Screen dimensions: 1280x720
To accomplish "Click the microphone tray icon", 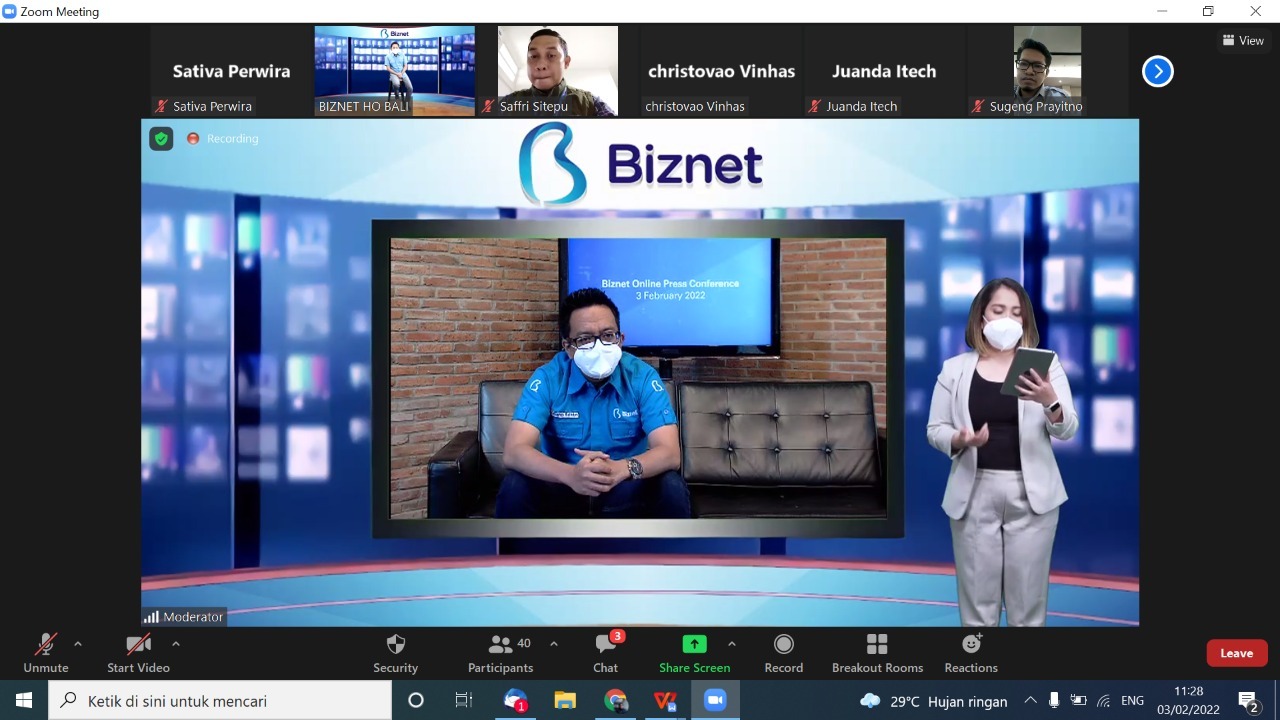I will point(1054,701).
